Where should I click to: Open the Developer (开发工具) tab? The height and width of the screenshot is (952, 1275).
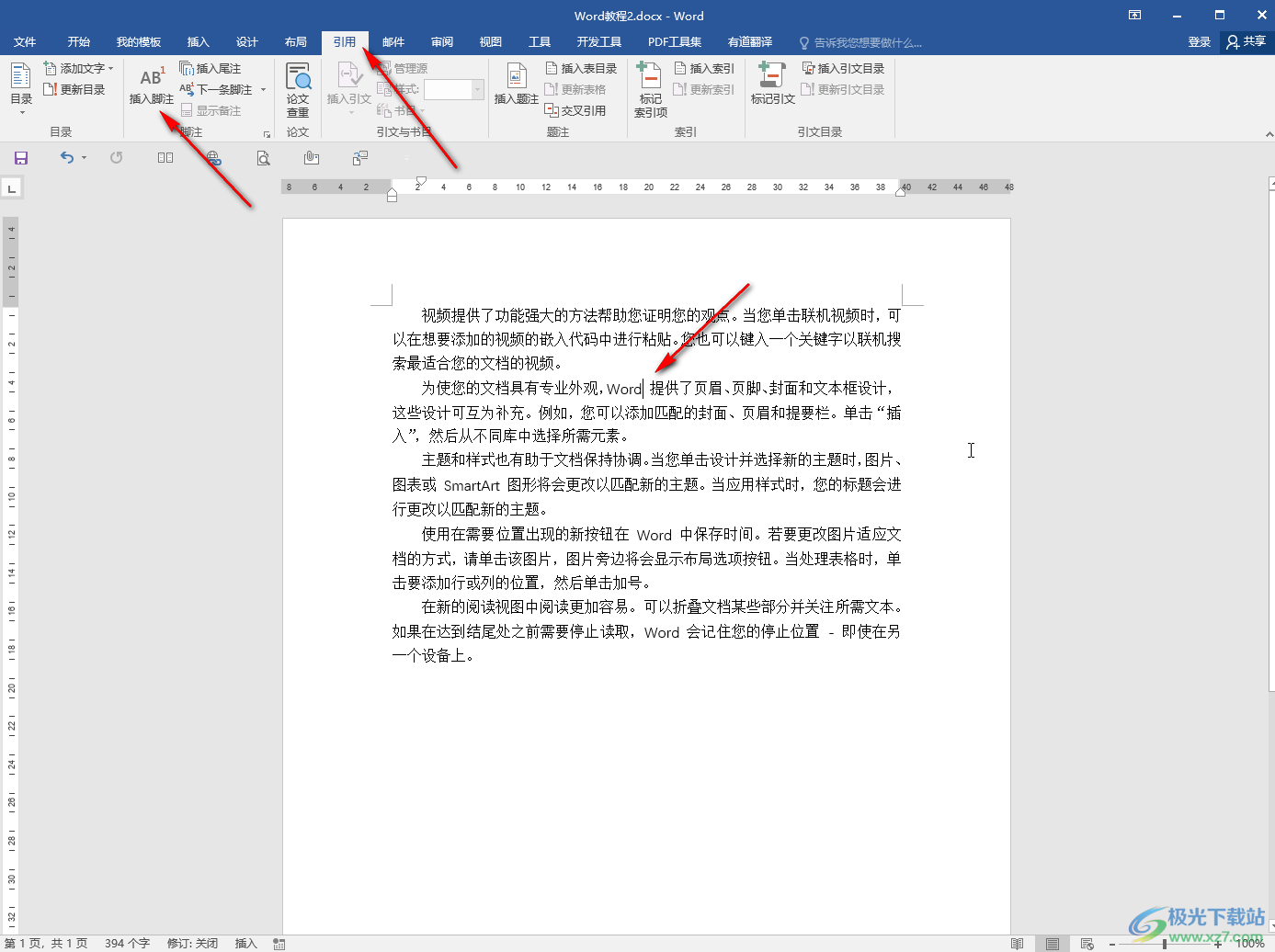pyautogui.click(x=599, y=42)
